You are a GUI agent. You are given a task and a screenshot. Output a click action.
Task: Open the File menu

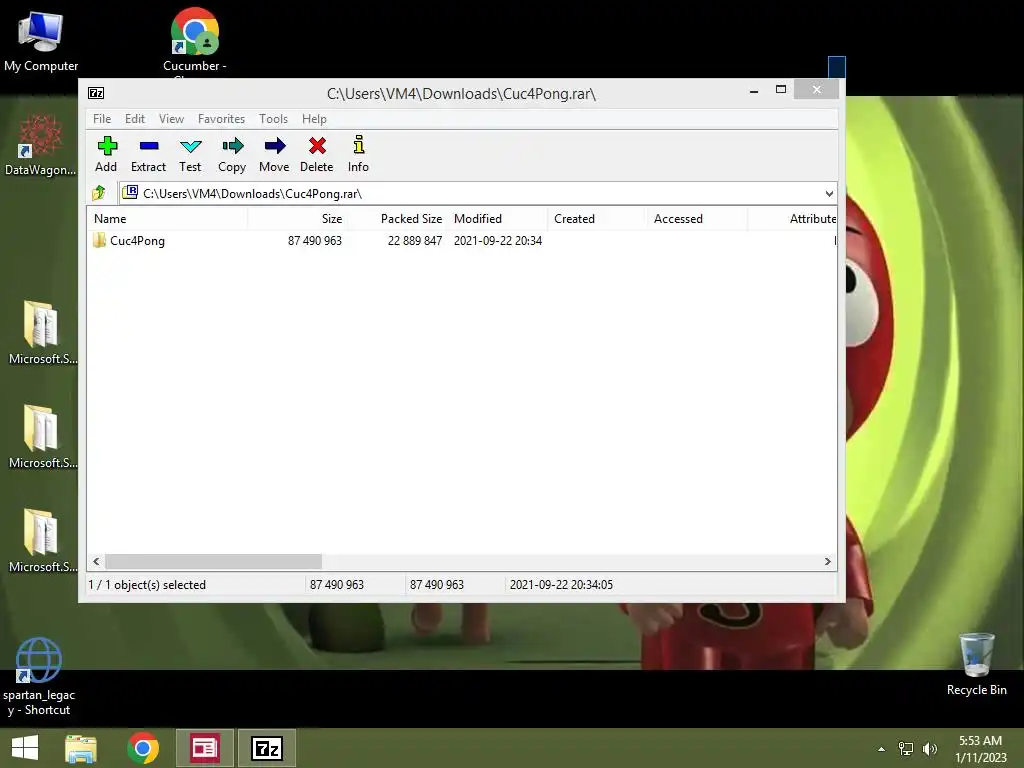tap(102, 119)
